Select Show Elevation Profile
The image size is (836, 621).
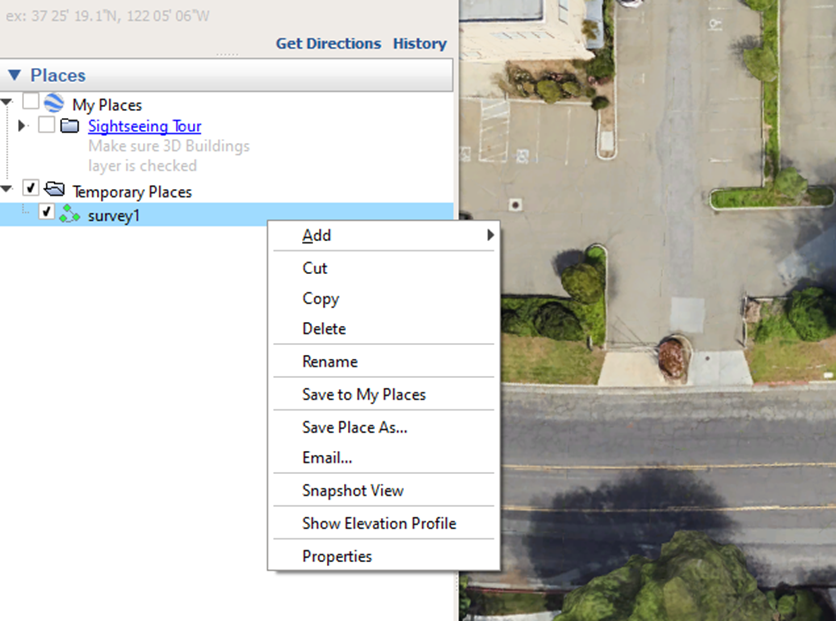tap(383, 523)
